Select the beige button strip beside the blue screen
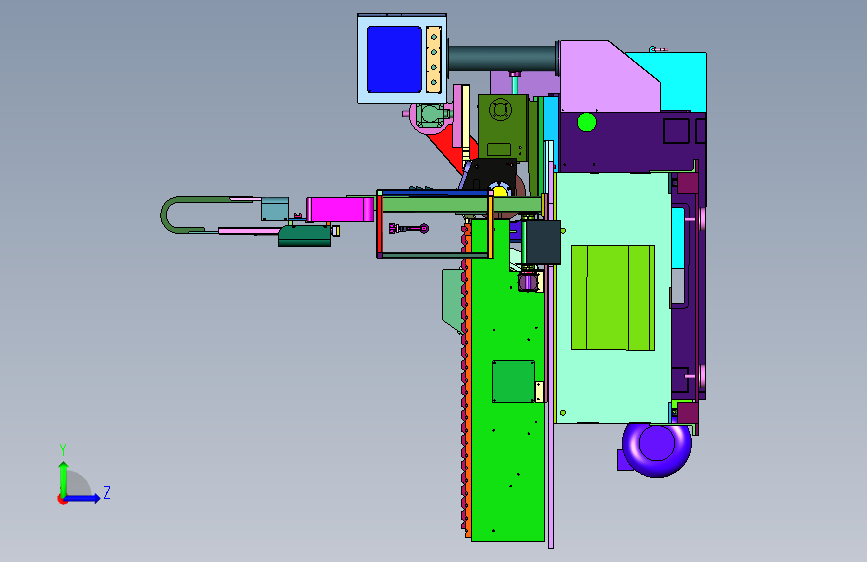 (x=434, y=59)
